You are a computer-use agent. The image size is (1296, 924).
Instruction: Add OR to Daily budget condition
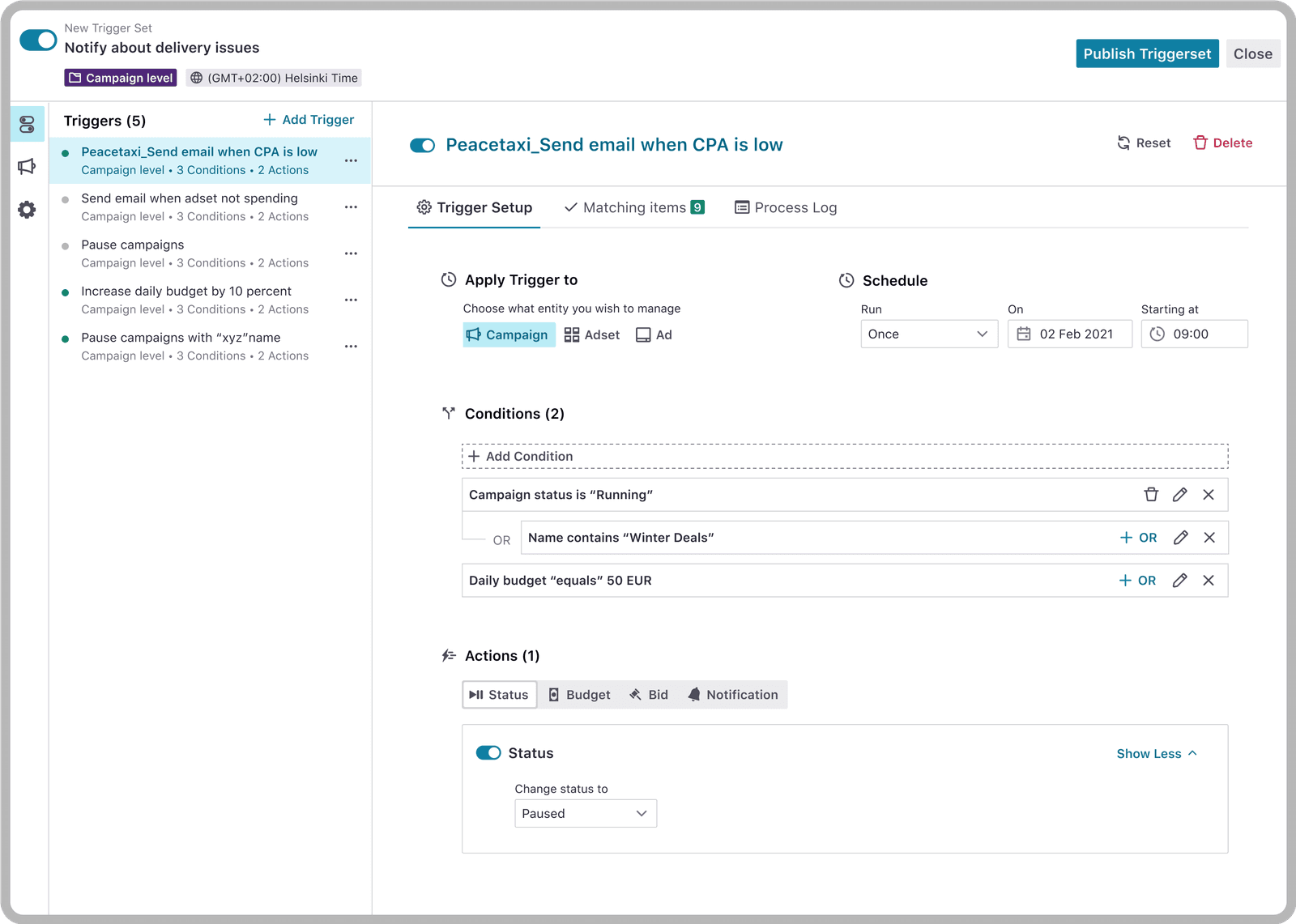1137,581
